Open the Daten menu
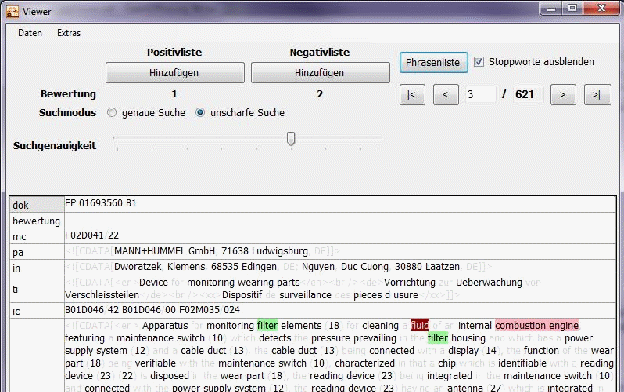The height and width of the screenshot is (392, 624). tap(30, 33)
